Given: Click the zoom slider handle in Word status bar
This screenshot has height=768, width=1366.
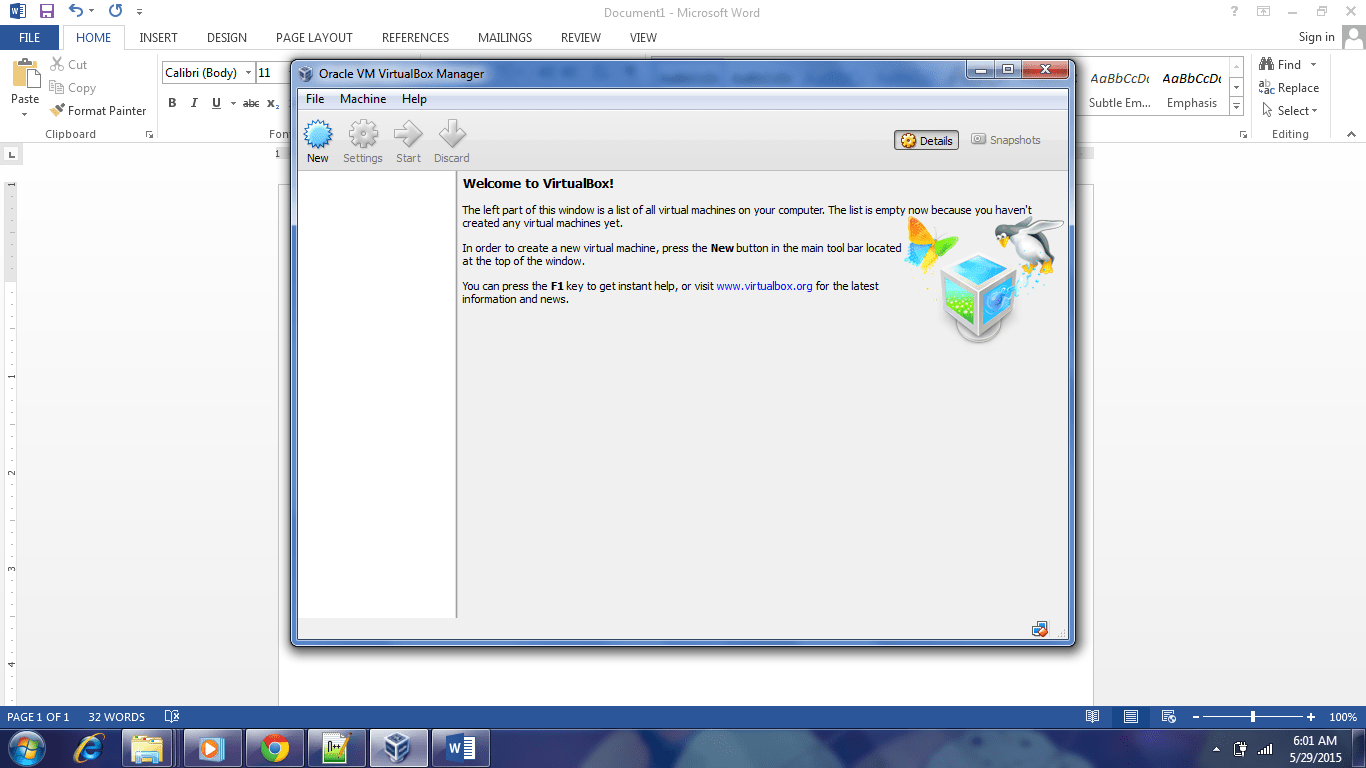Looking at the screenshot, I should coord(1252,717).
